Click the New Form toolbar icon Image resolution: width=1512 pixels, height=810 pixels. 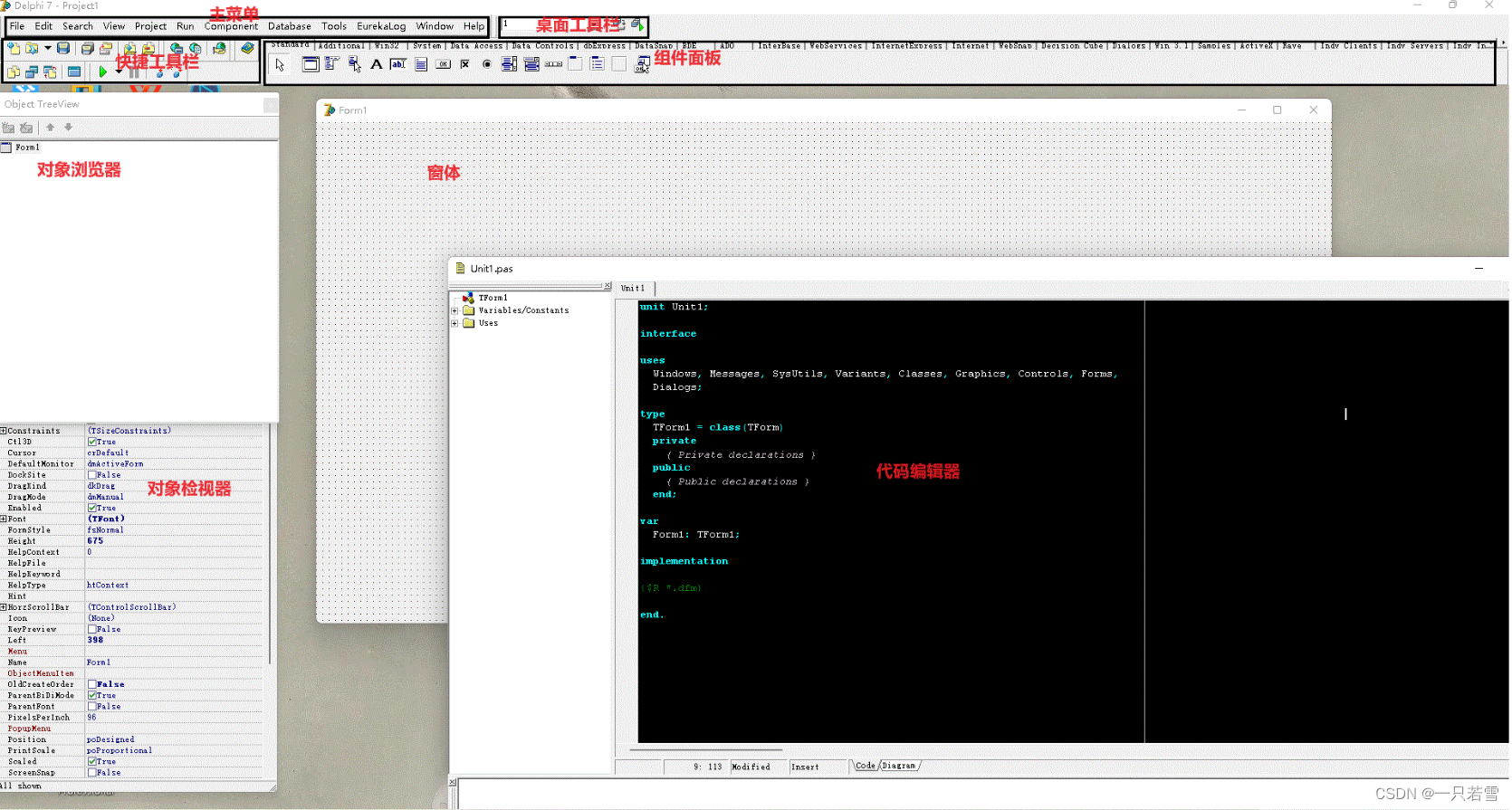[74, 71]
